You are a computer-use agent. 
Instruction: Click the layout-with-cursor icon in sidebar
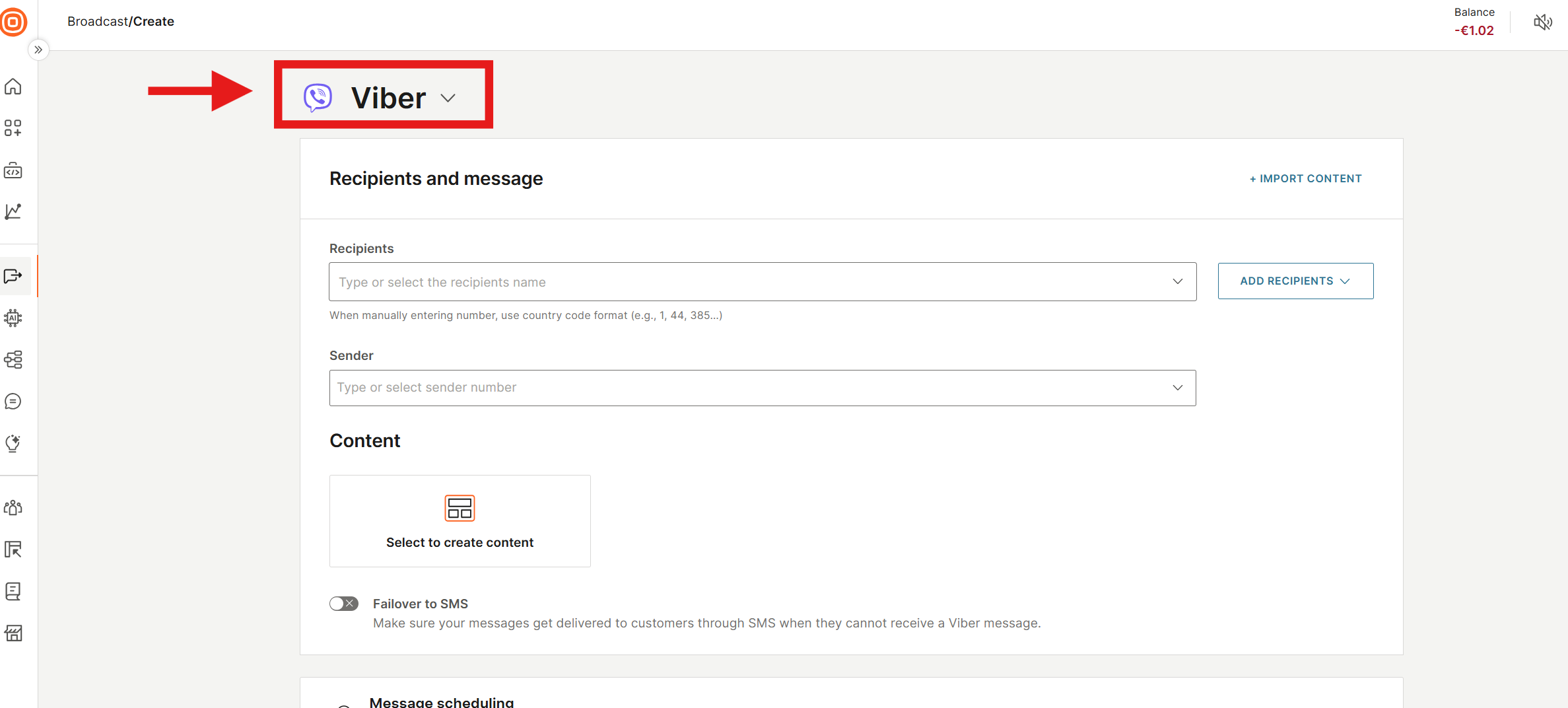pyautogui.click(x=13, y=549)
